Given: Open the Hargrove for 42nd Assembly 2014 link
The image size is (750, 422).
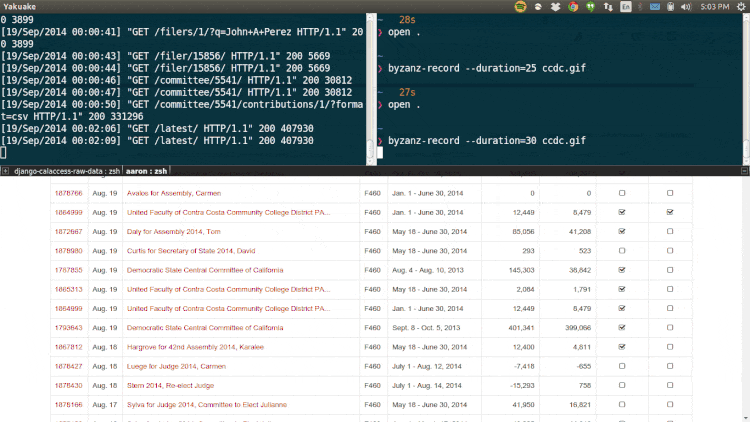Looking at the screenshot, I should pos(195,347).
